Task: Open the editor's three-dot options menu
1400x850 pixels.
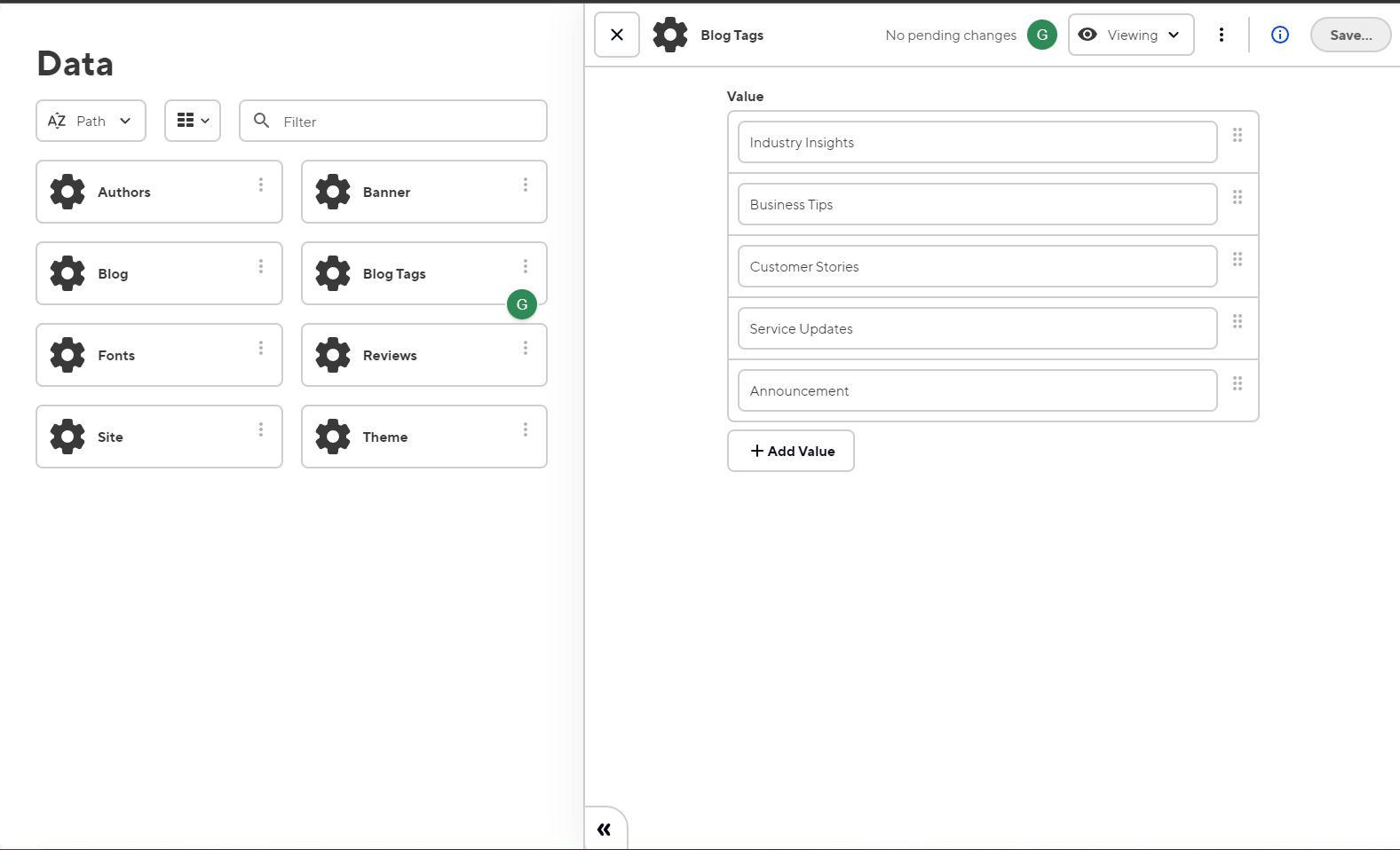Action: pyautogui.click(x=1222, y=35)
